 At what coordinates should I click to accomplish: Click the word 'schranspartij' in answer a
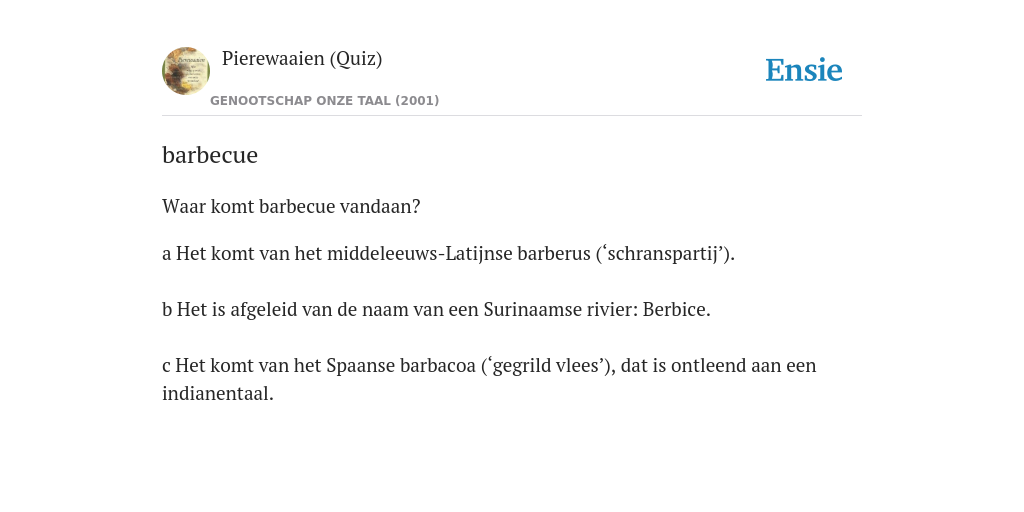[x=665, y=253]
